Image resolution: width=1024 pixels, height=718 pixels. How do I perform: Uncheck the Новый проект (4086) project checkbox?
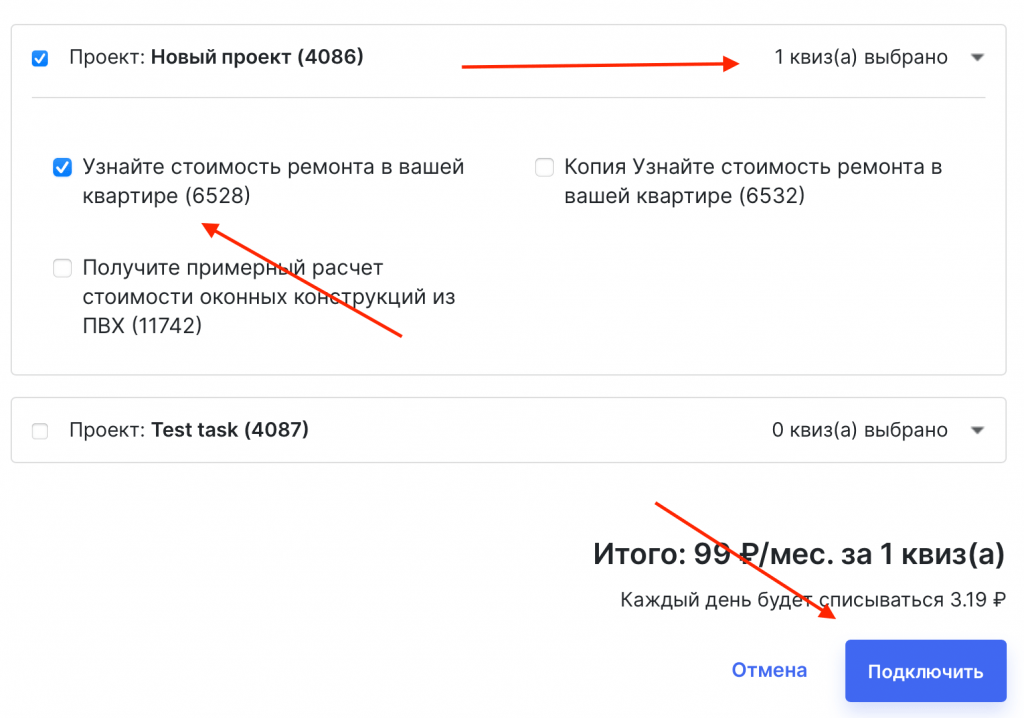40,58
